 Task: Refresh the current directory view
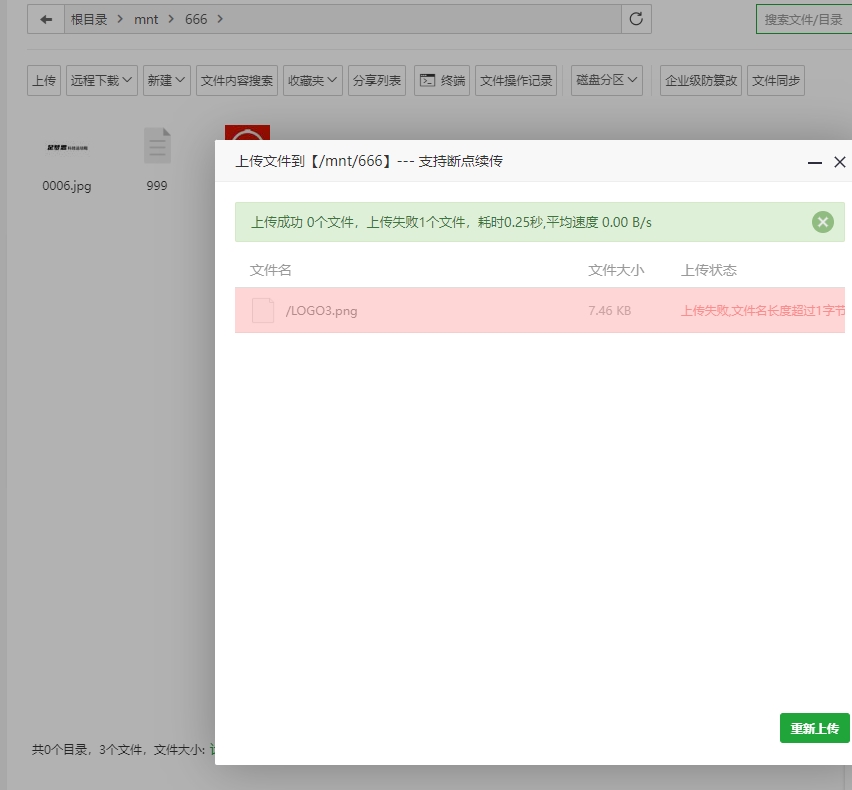click(x=635, y=19)
